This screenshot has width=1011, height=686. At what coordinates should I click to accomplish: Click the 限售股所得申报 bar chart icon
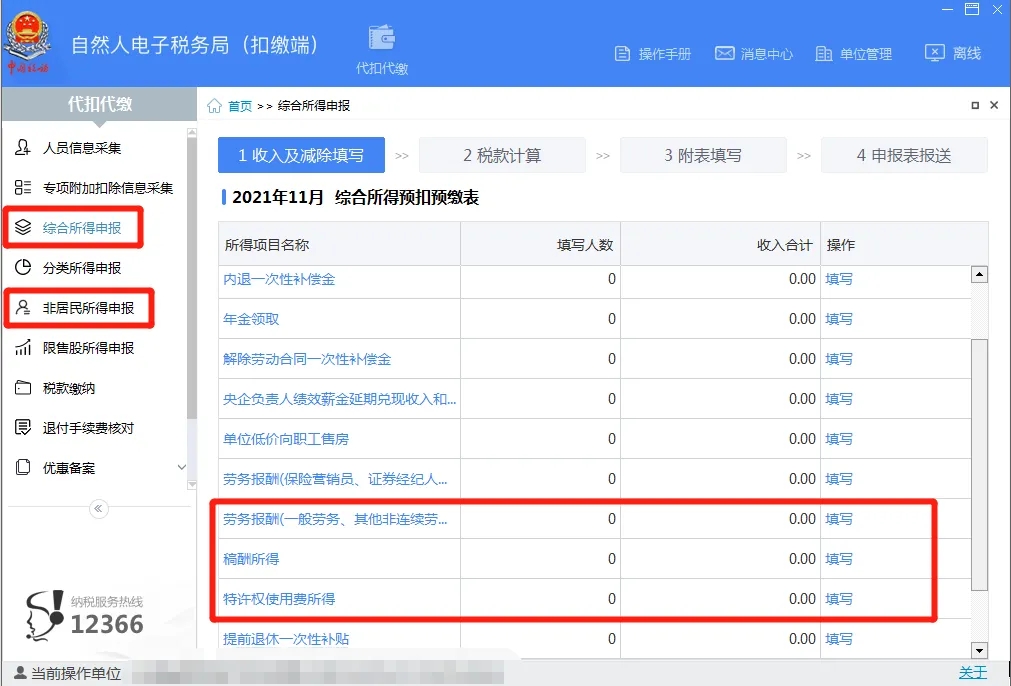[23, 348]
